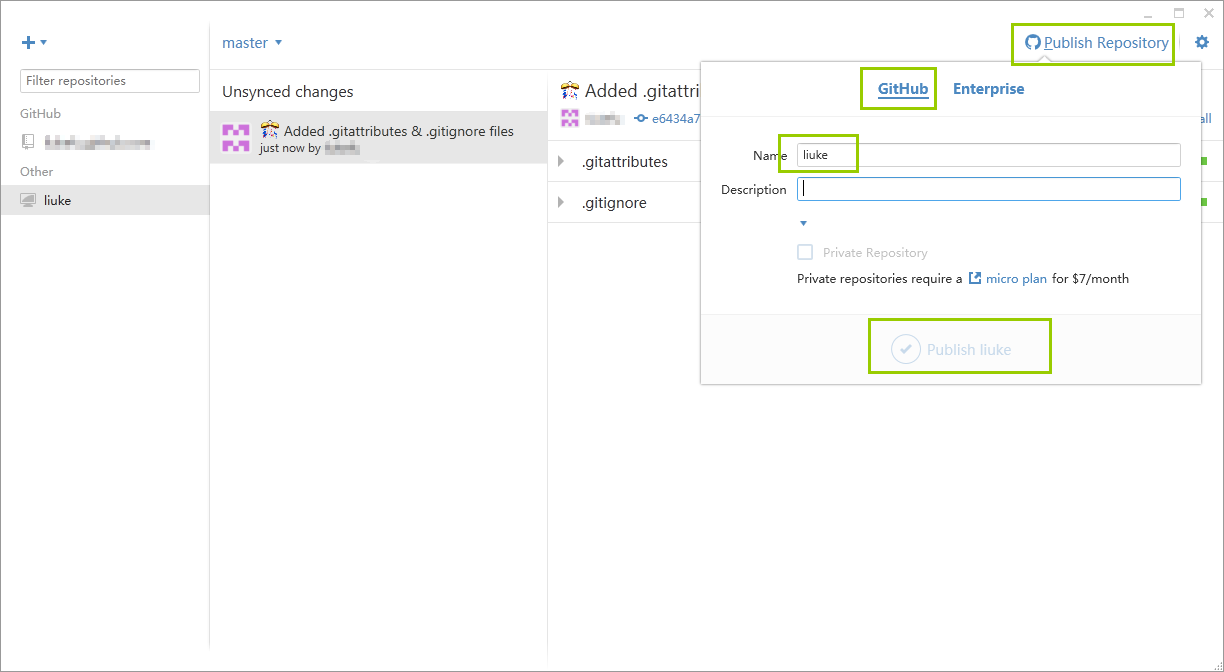Expand the .gitattributes file diff
This screenshot has height=672, width=1224.
pyautogui.click(x=561, y=161)
